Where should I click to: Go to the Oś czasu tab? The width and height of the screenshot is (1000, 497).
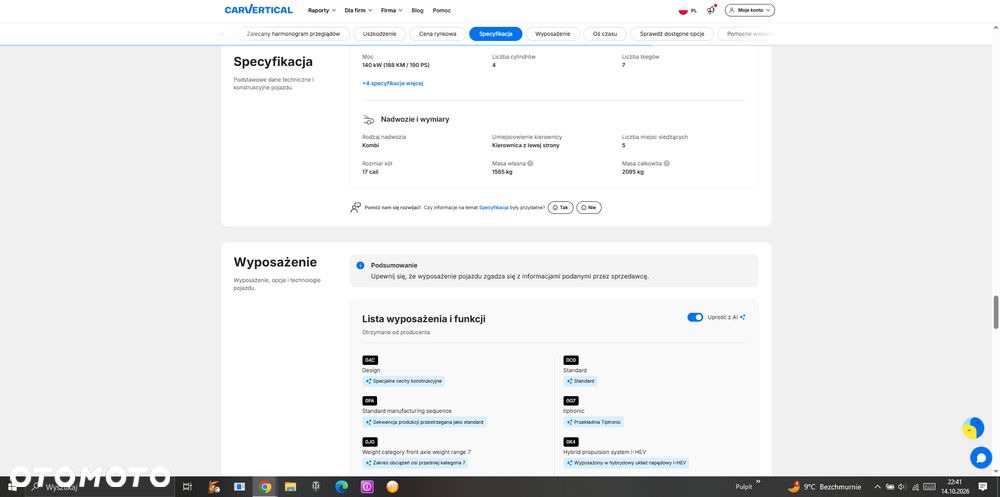coord(605,34)
